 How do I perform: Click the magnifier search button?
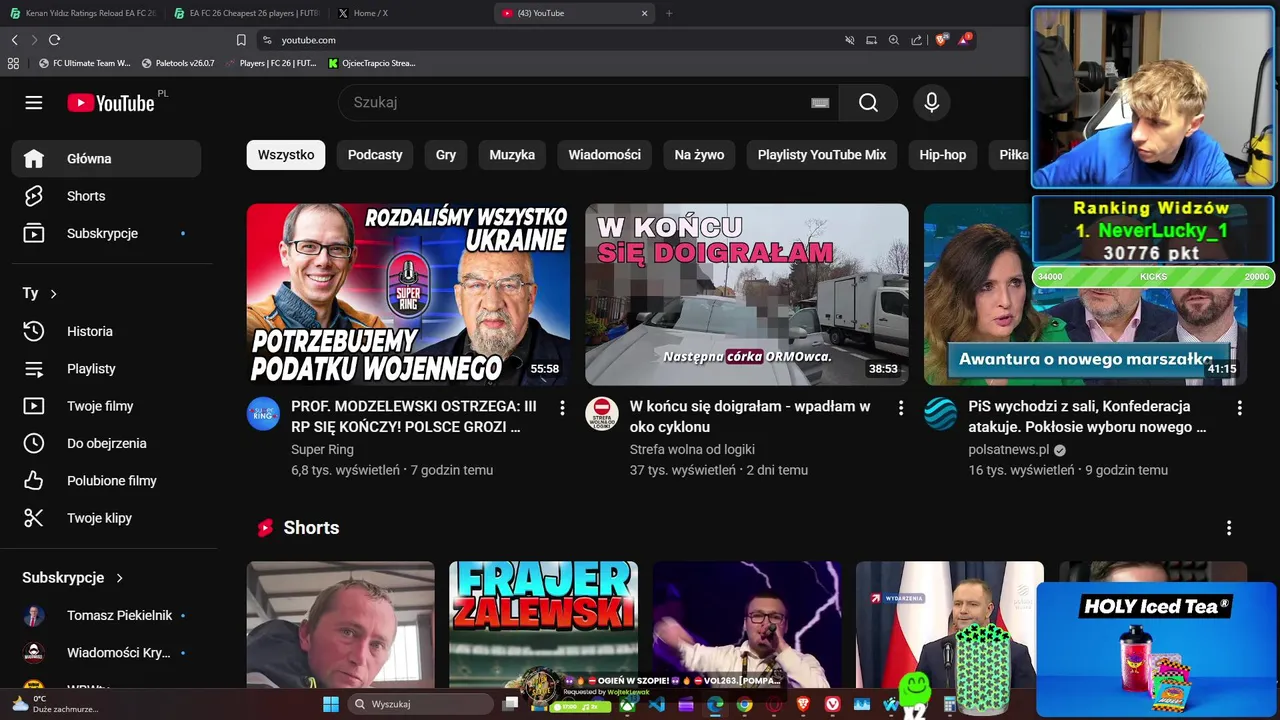(868, 103)
